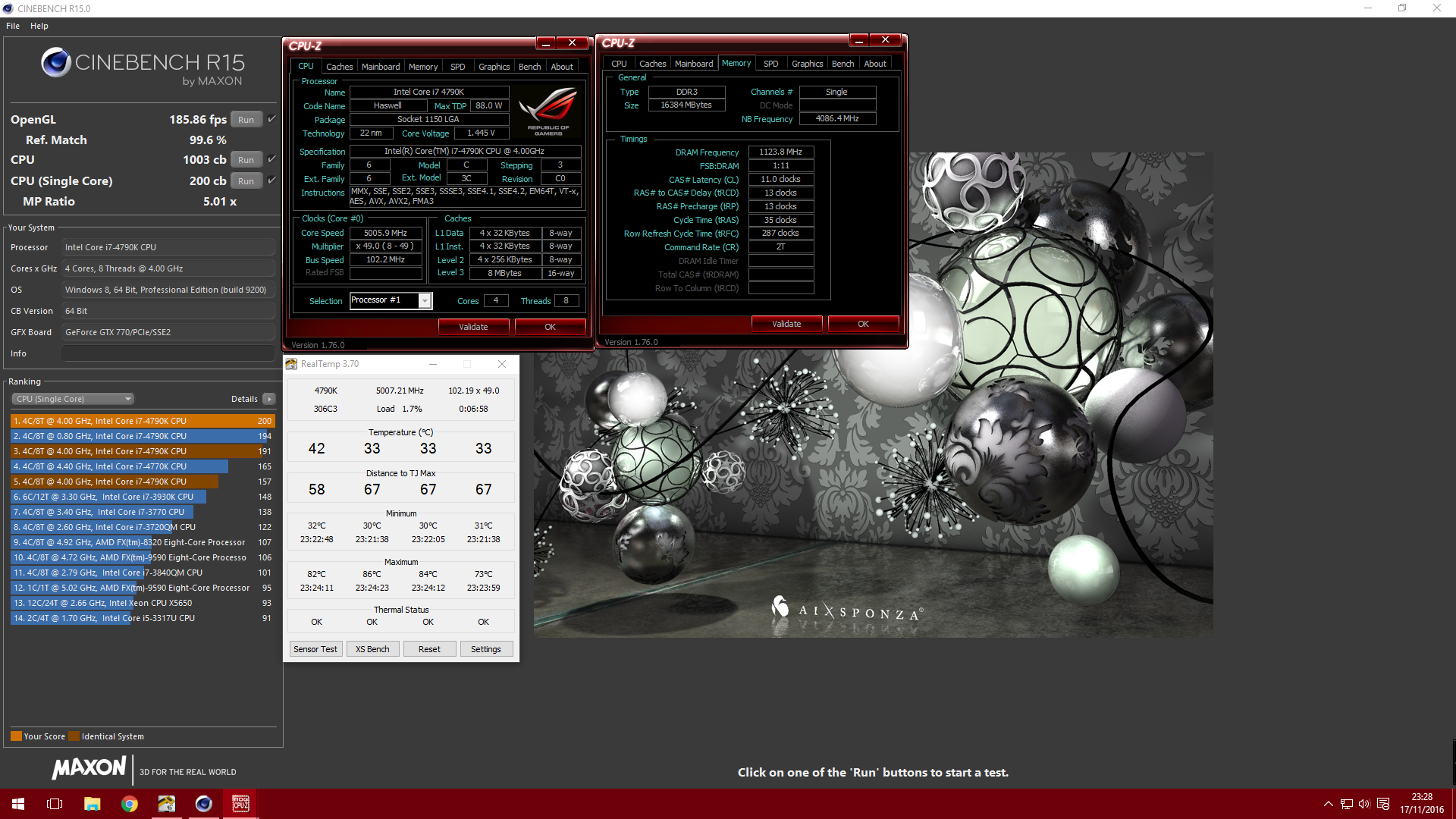Select the top ranking entry scoring 200
The image size is (1456, 819).
(x=143, y=421)
